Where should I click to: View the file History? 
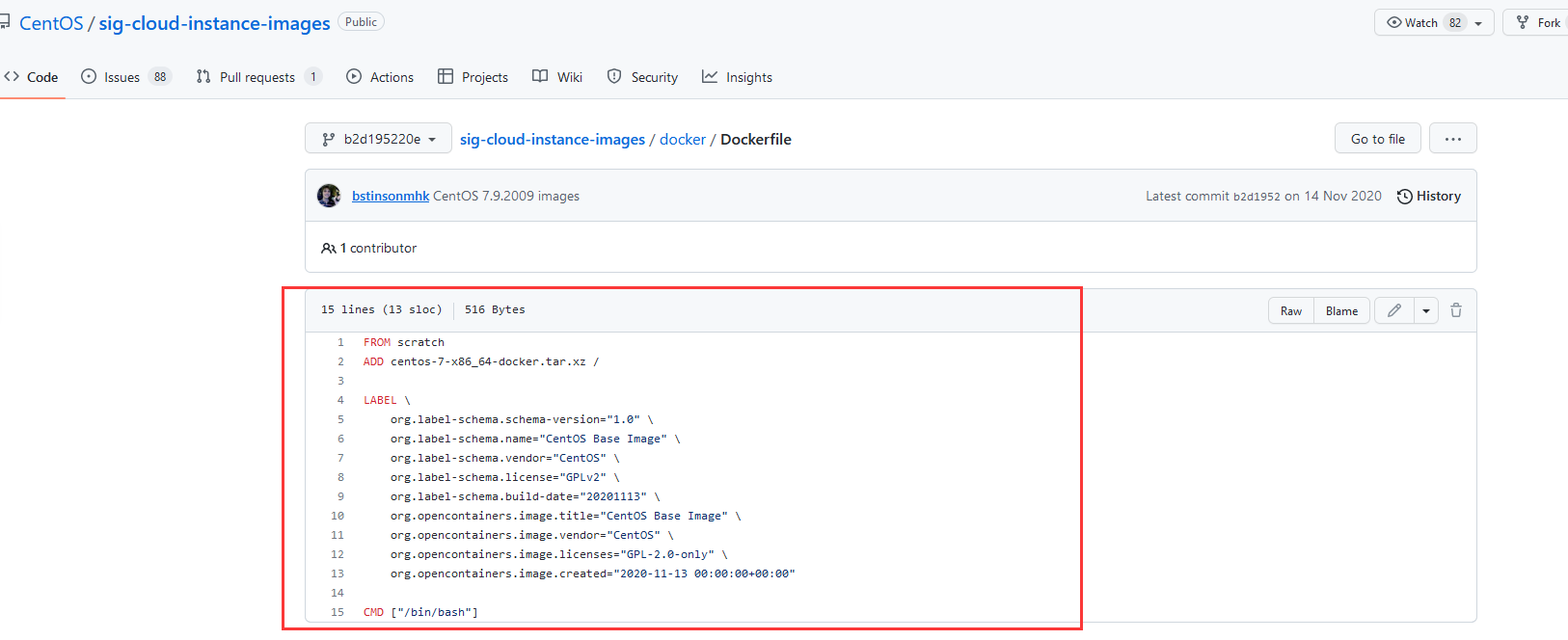point(1429,196)
